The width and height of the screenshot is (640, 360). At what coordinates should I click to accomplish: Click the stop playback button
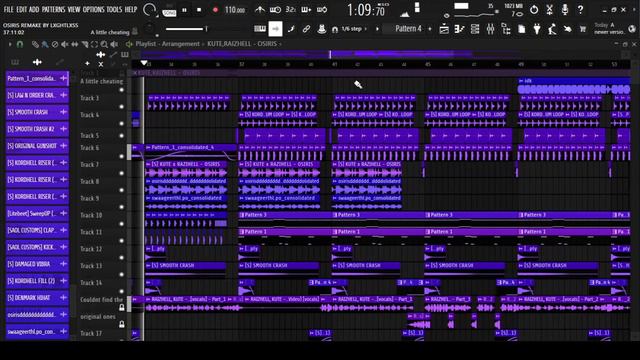click(x=199, y=10)
